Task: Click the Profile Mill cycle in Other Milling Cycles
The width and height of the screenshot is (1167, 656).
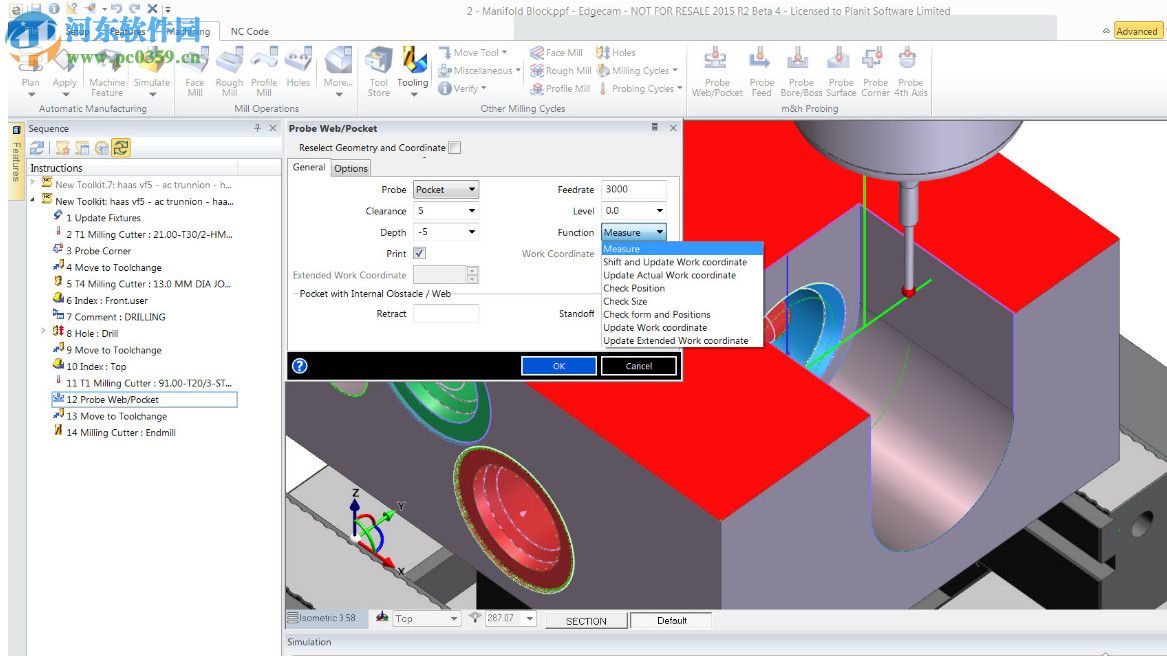Action: click(560, 89)
